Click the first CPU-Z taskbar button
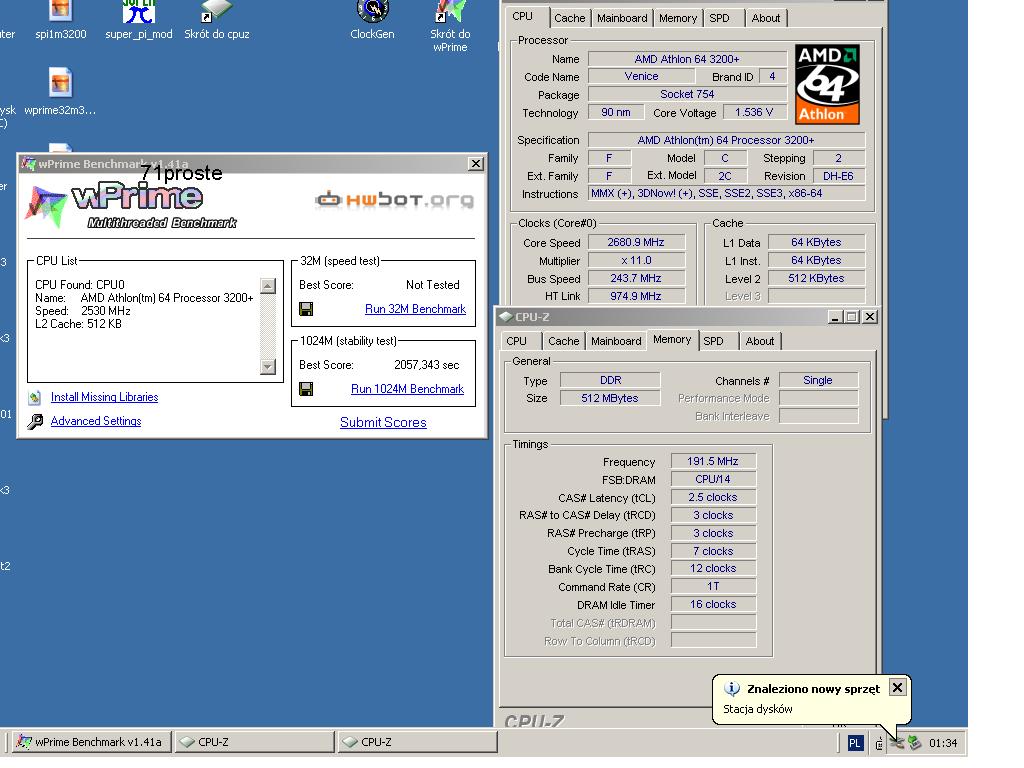 click(254, 743)
